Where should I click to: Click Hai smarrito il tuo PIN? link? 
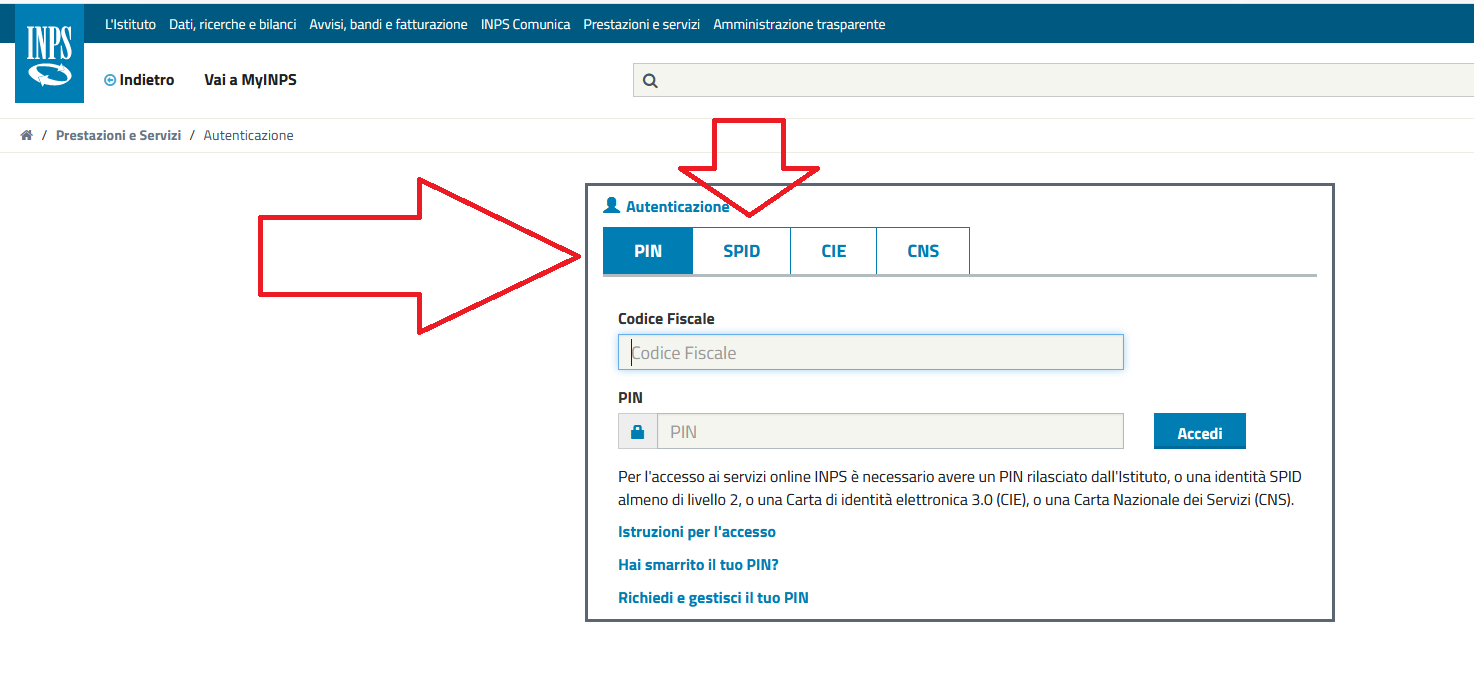[698, 565]
